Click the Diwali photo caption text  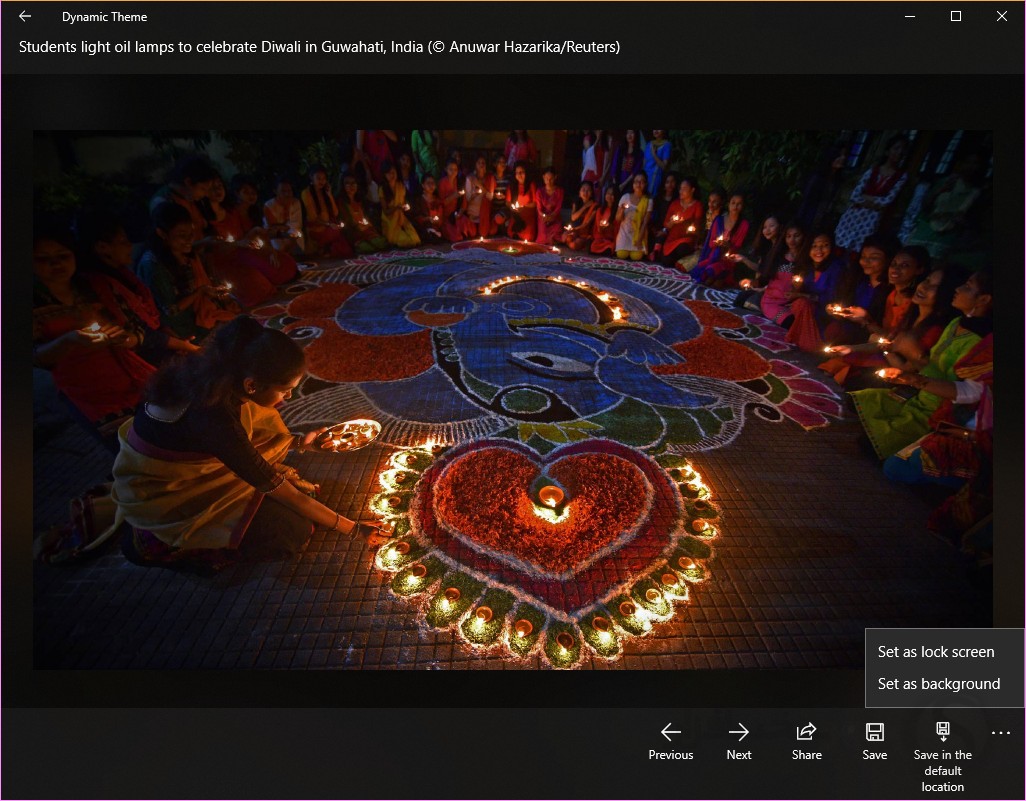pos(319,47)
